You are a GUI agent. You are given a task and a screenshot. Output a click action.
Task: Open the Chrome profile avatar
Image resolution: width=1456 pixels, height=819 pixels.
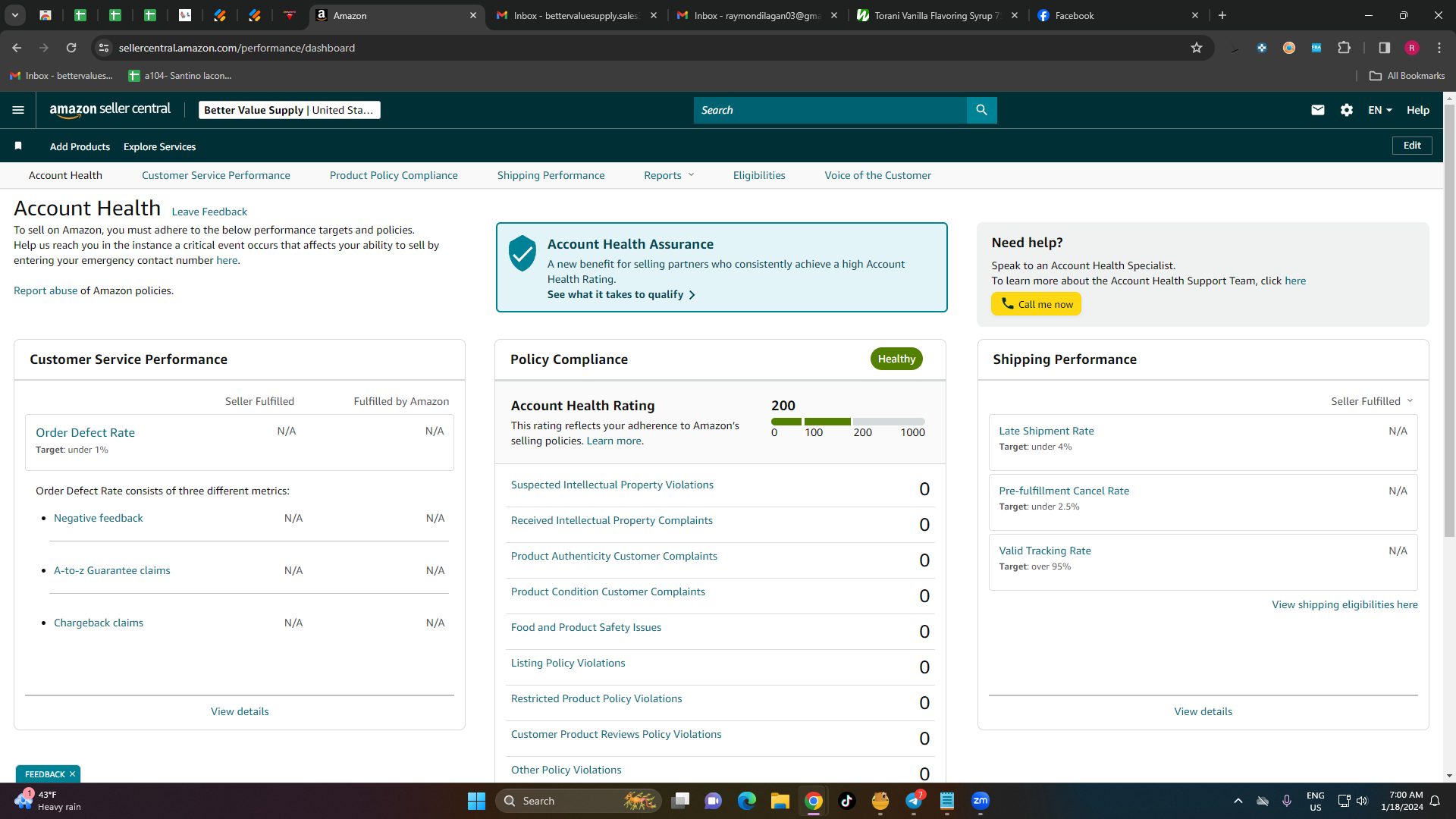point(1412,48)
